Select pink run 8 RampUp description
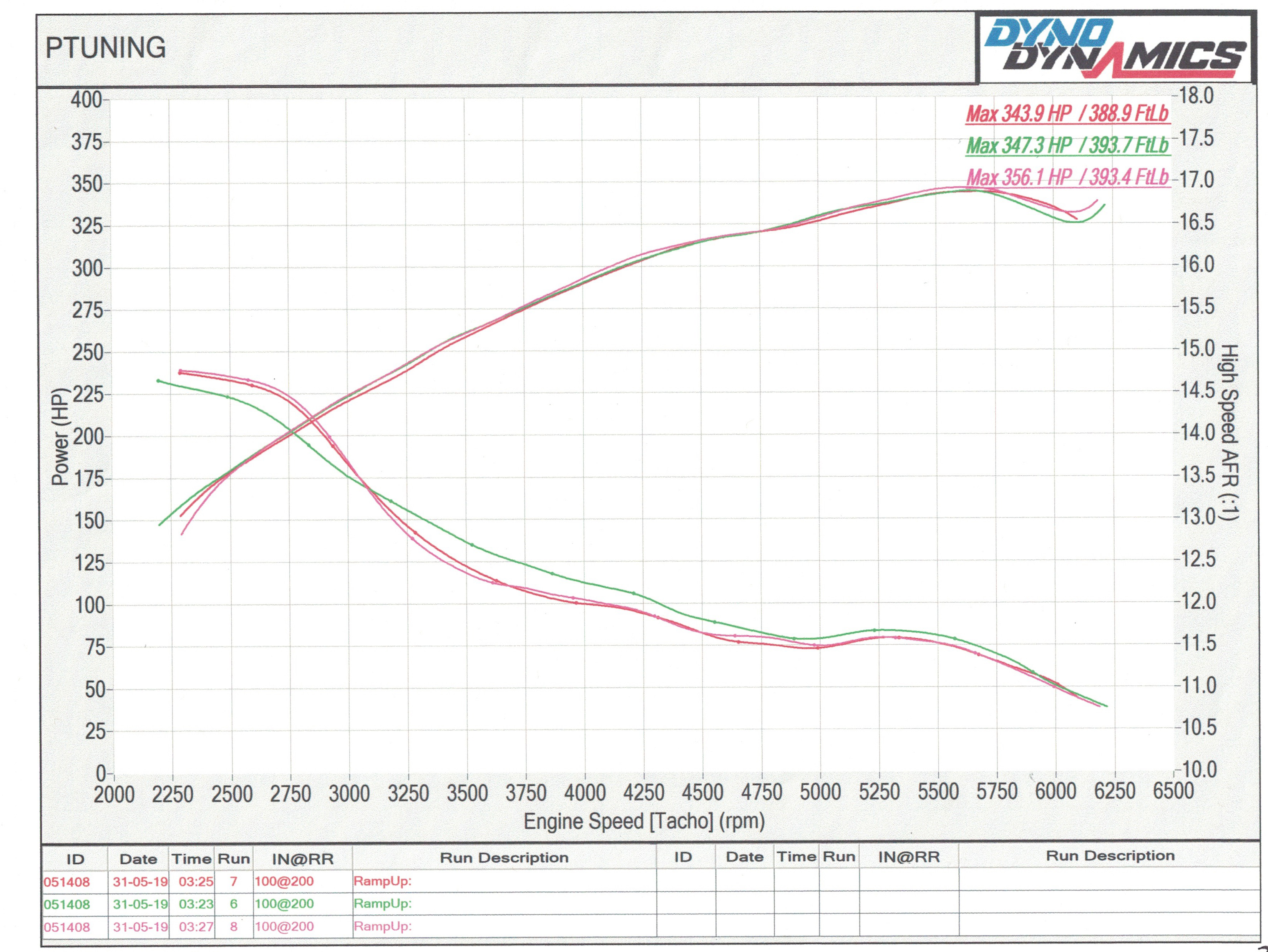The height and width of the screenshot is (952, 1268). pos(382,926)
